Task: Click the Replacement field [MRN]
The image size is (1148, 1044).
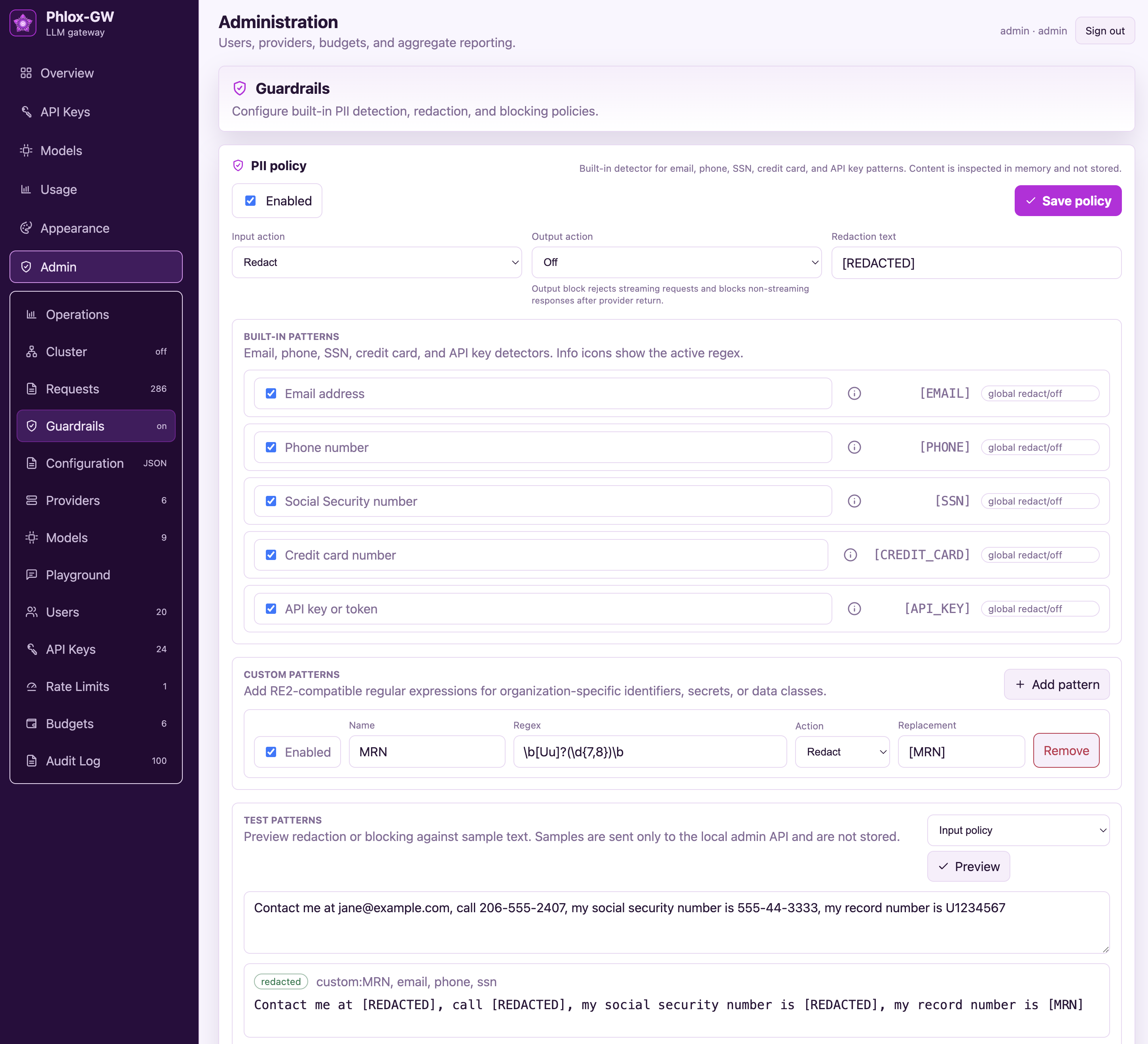Action: click(x=961, y=752)
